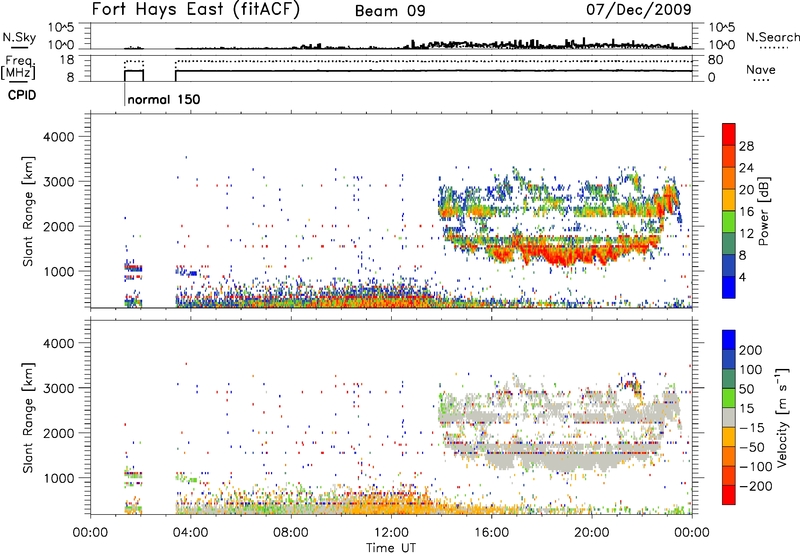Select the "normal 150" CPID text
This screenshot has height=554, width=800.
pos(164,99)
